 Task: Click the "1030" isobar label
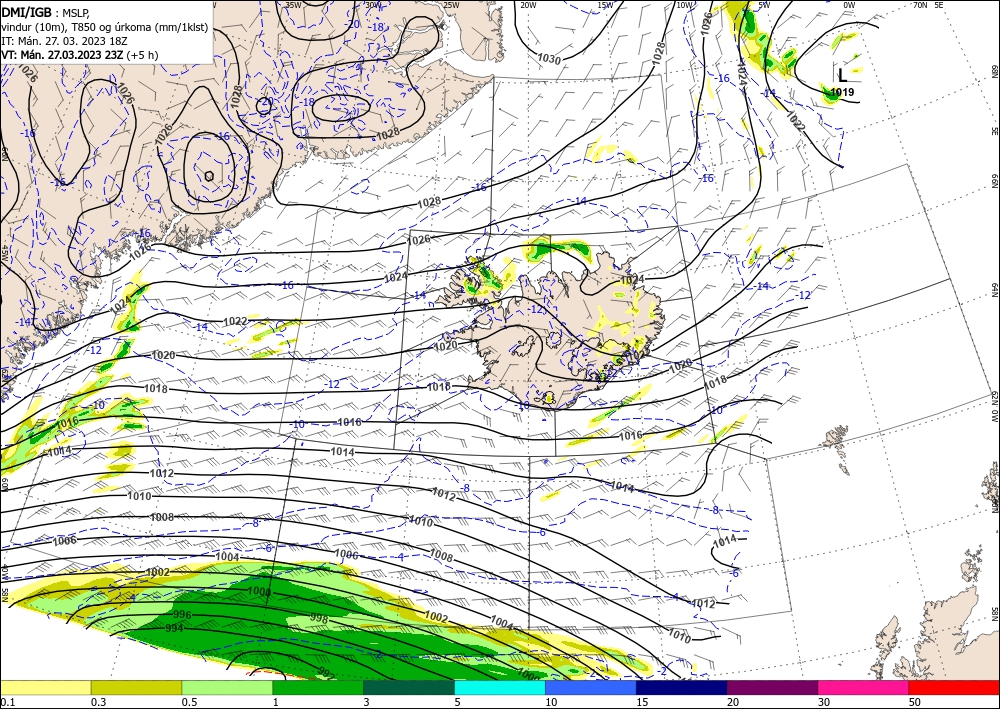(x=549, y=59)
